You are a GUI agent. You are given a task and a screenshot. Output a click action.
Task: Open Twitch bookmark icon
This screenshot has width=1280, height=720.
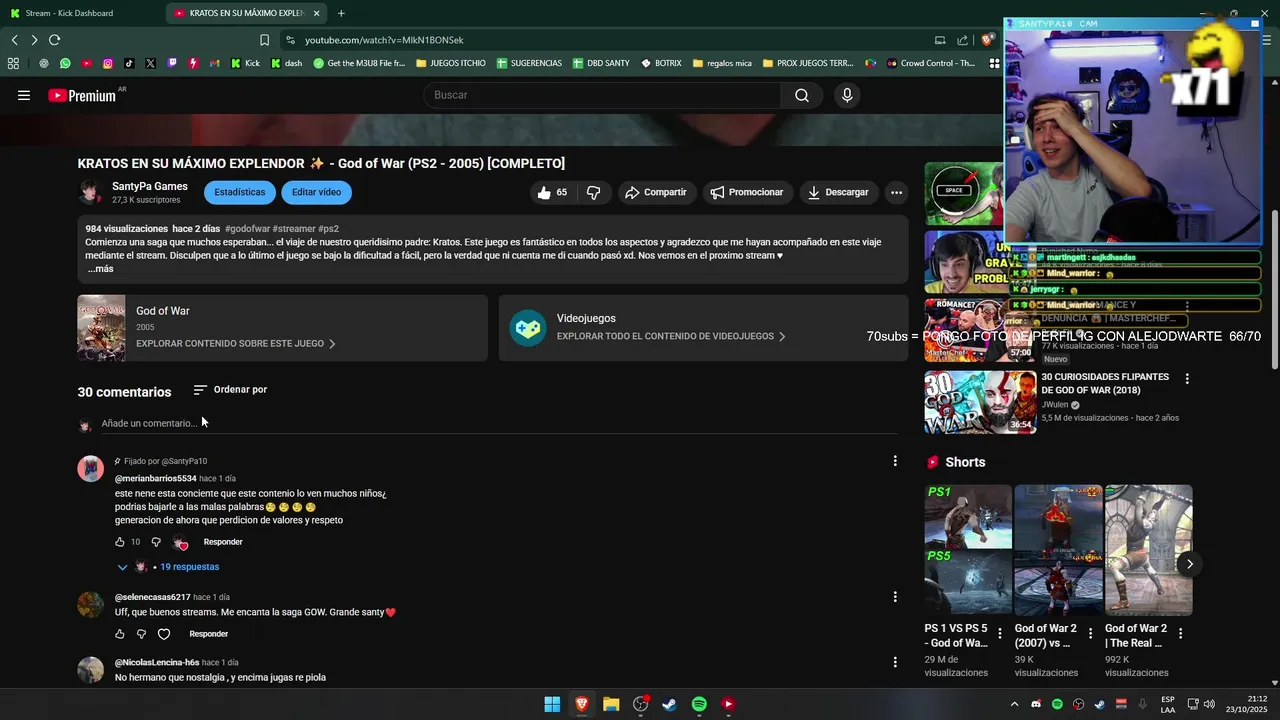(172, 63)
